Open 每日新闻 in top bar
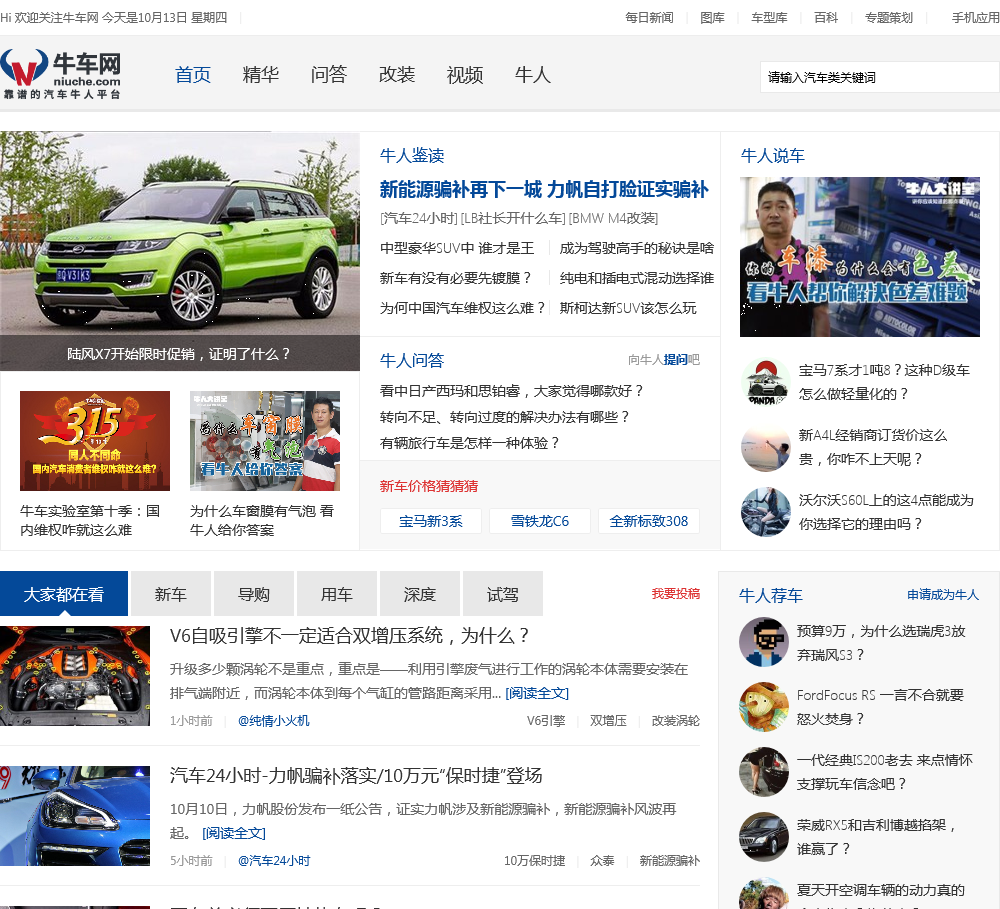 649,18
